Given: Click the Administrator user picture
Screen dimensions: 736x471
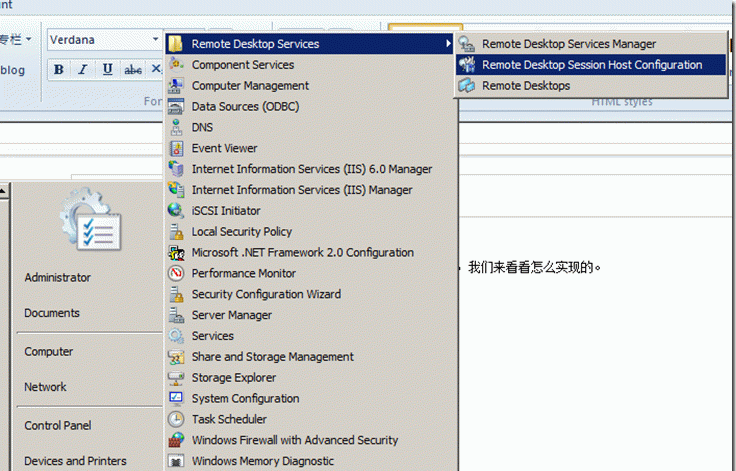Looking at the screenshot, I should coord(91,219).
